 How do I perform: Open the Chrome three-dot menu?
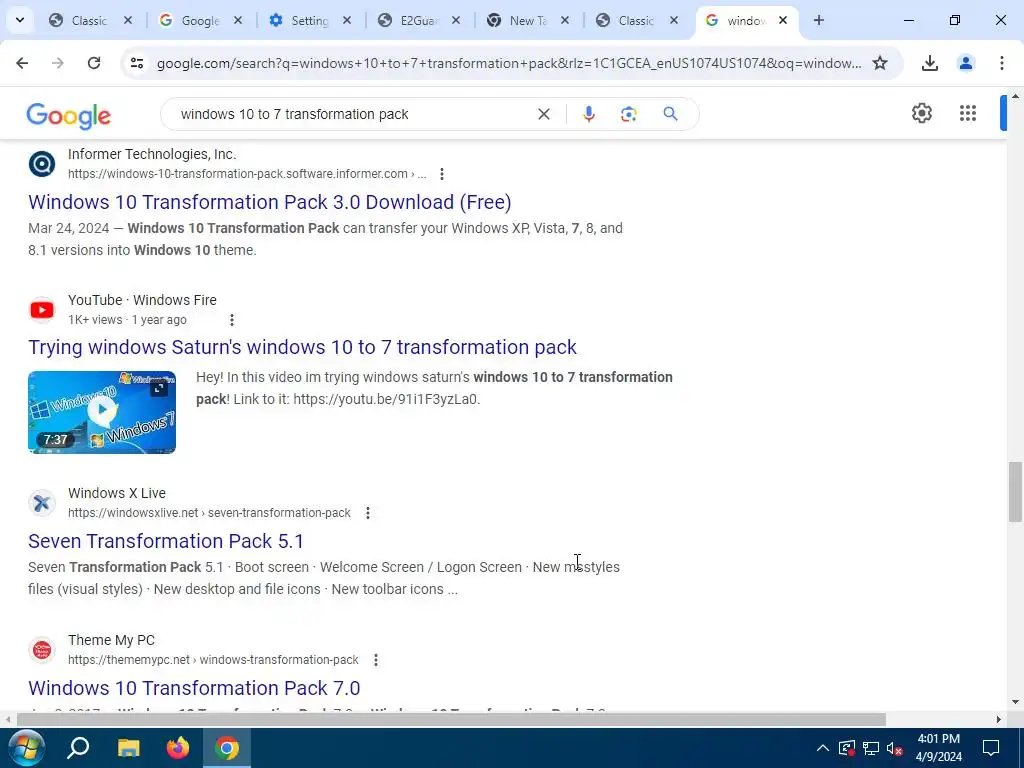coord(1002,63)
